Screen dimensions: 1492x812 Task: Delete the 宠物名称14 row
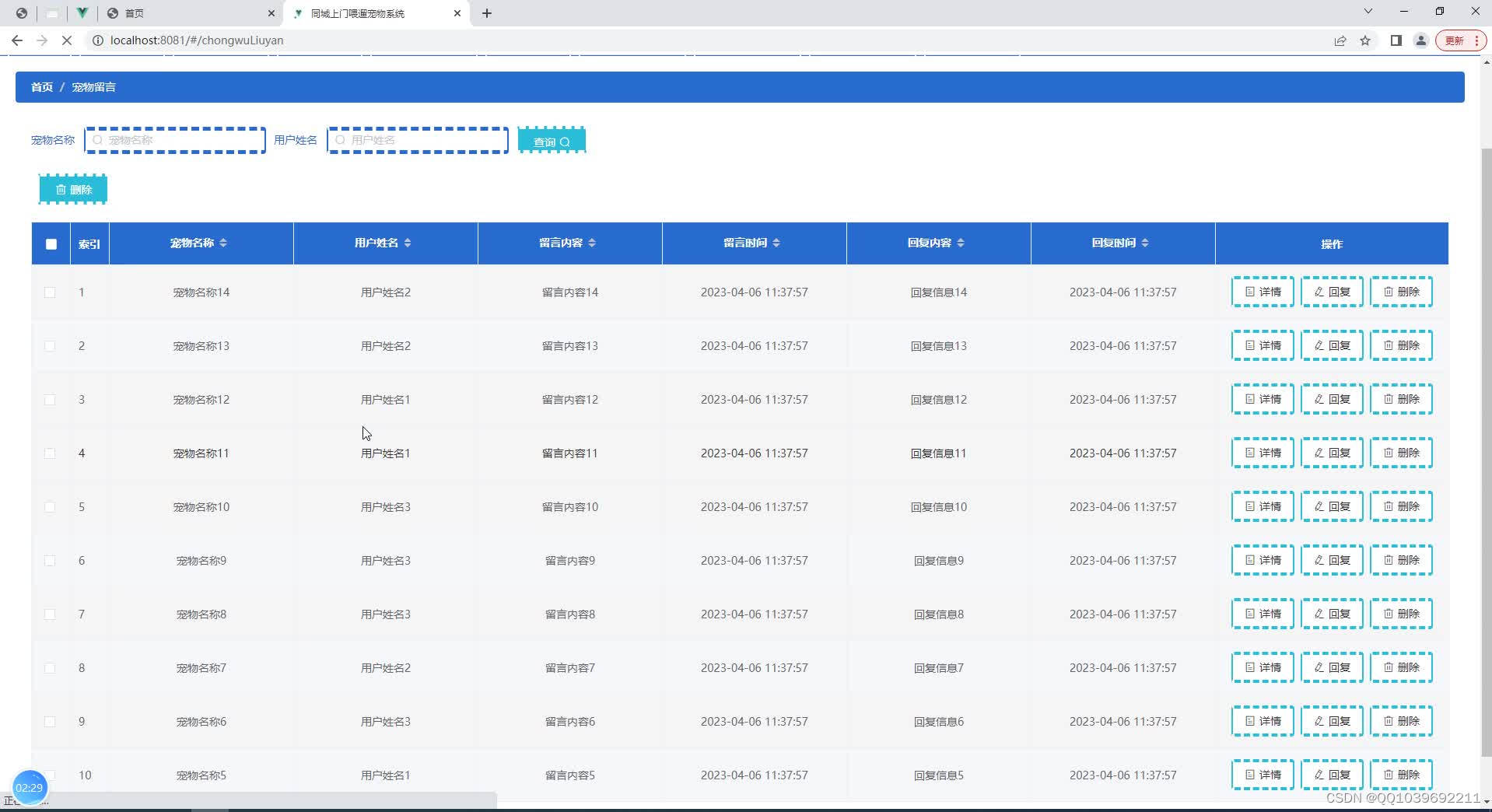point(1401,292)
